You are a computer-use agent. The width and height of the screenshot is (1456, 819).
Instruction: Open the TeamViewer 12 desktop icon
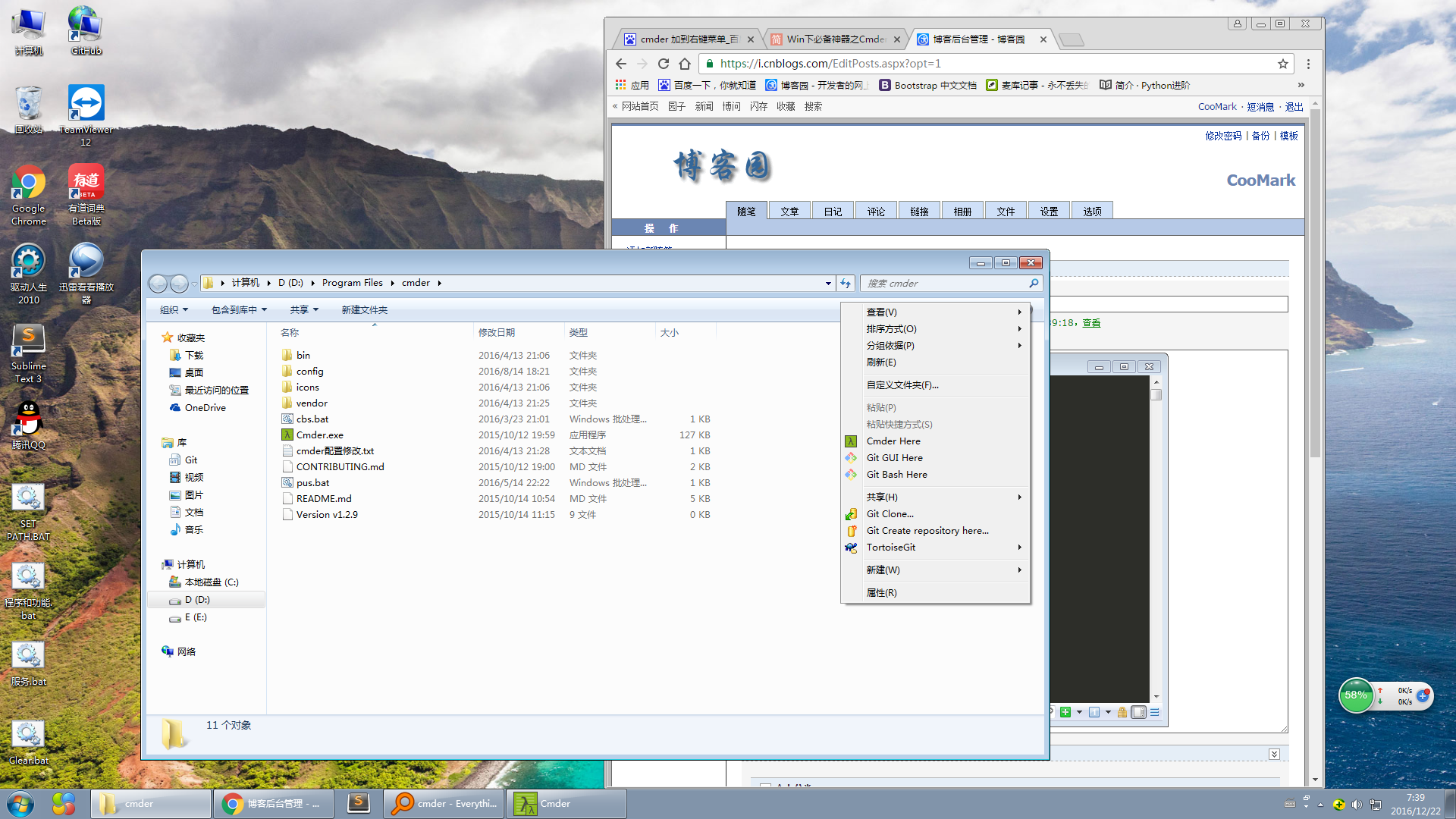(x=86, y=115)
